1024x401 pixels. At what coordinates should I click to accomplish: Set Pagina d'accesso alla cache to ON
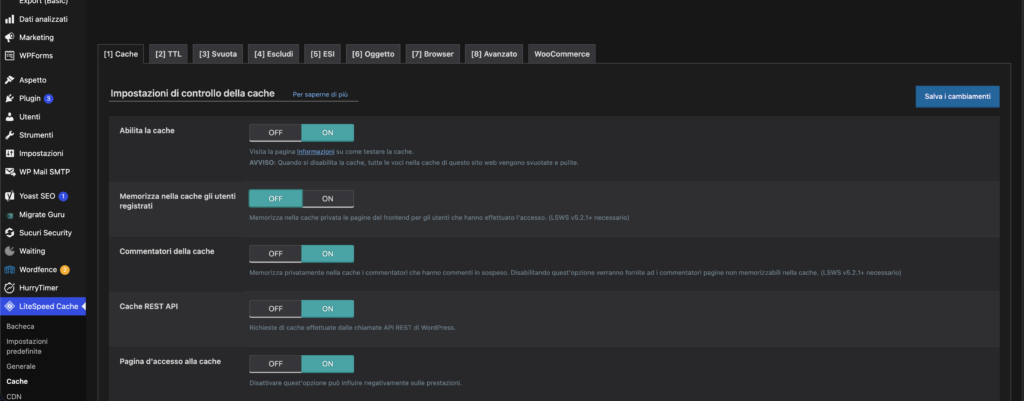pos(327,364)
